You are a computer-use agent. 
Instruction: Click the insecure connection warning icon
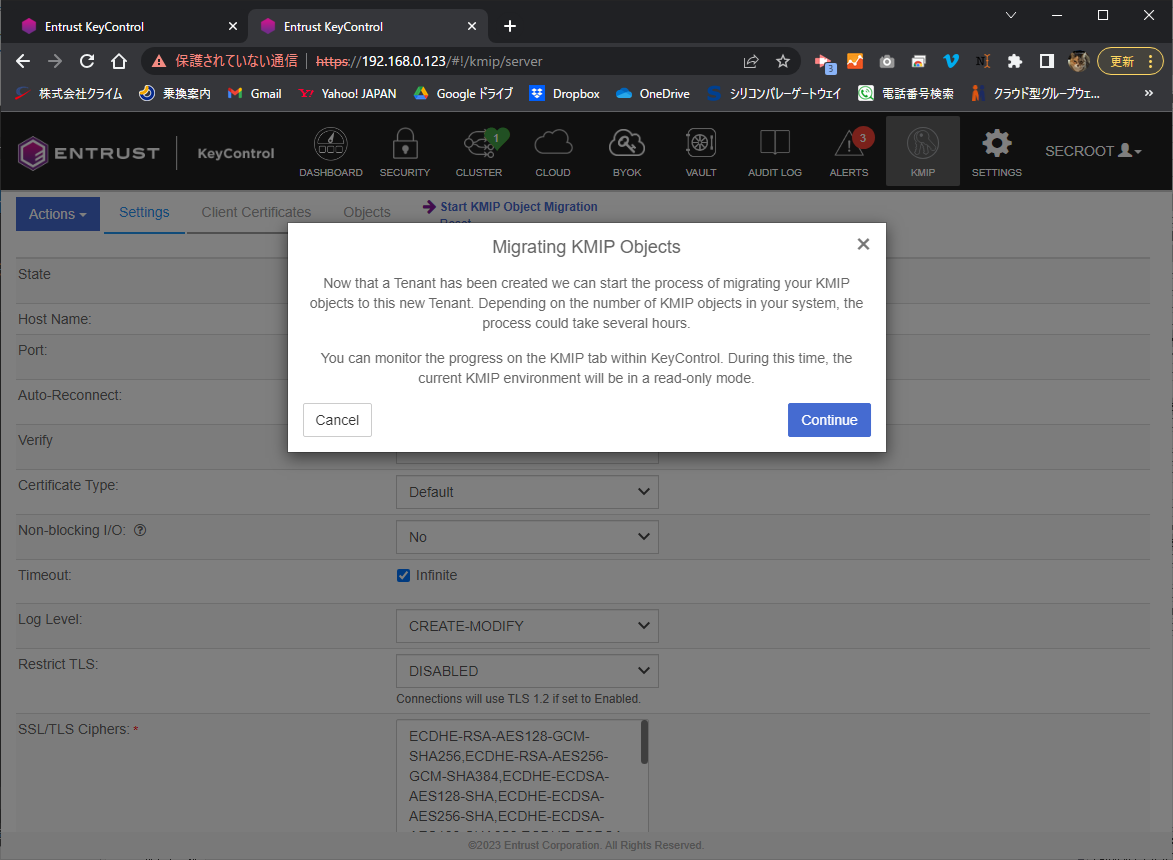(159, 61)
